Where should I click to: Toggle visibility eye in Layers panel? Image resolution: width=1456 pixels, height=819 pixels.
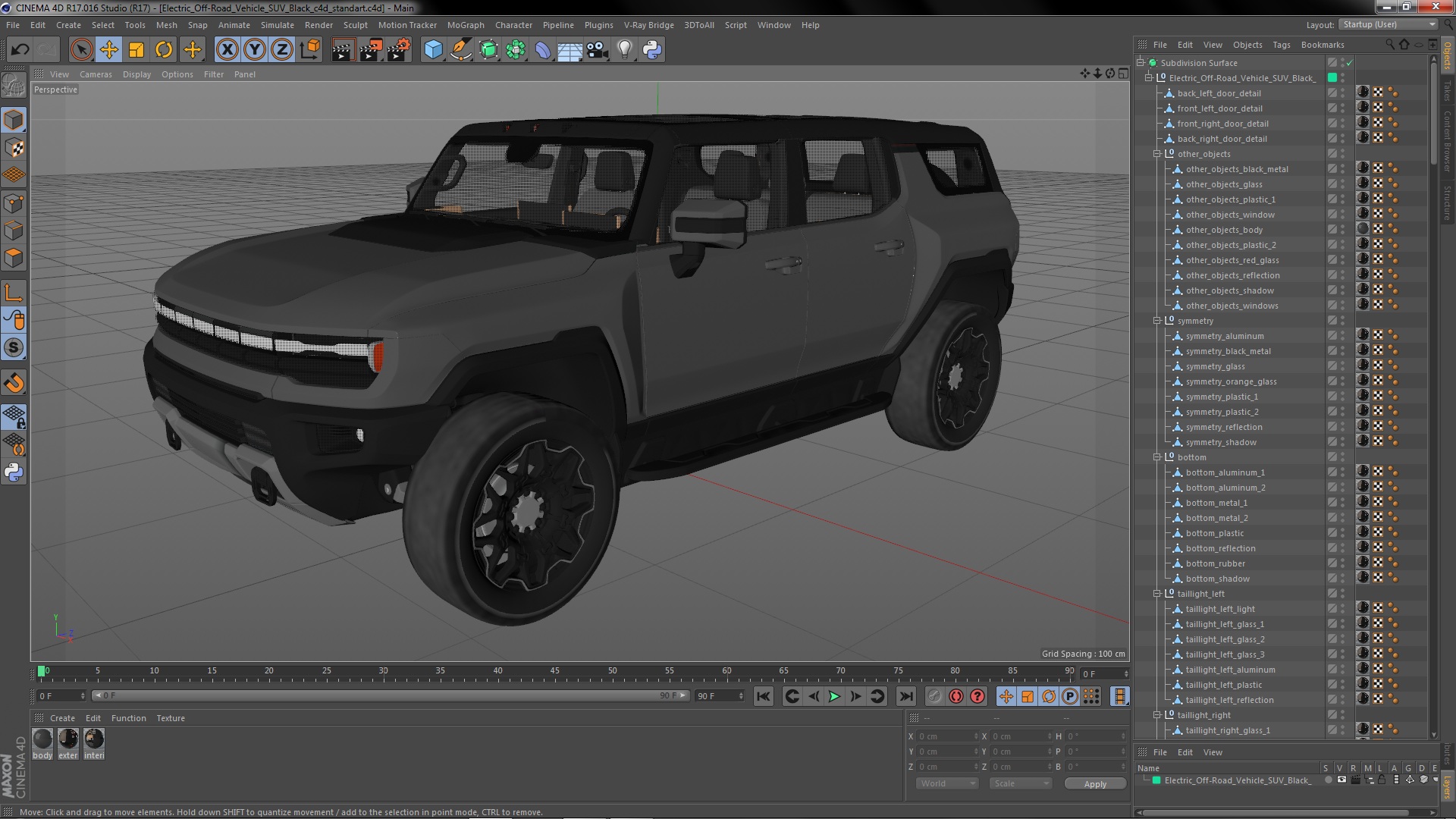point(1341,780)
